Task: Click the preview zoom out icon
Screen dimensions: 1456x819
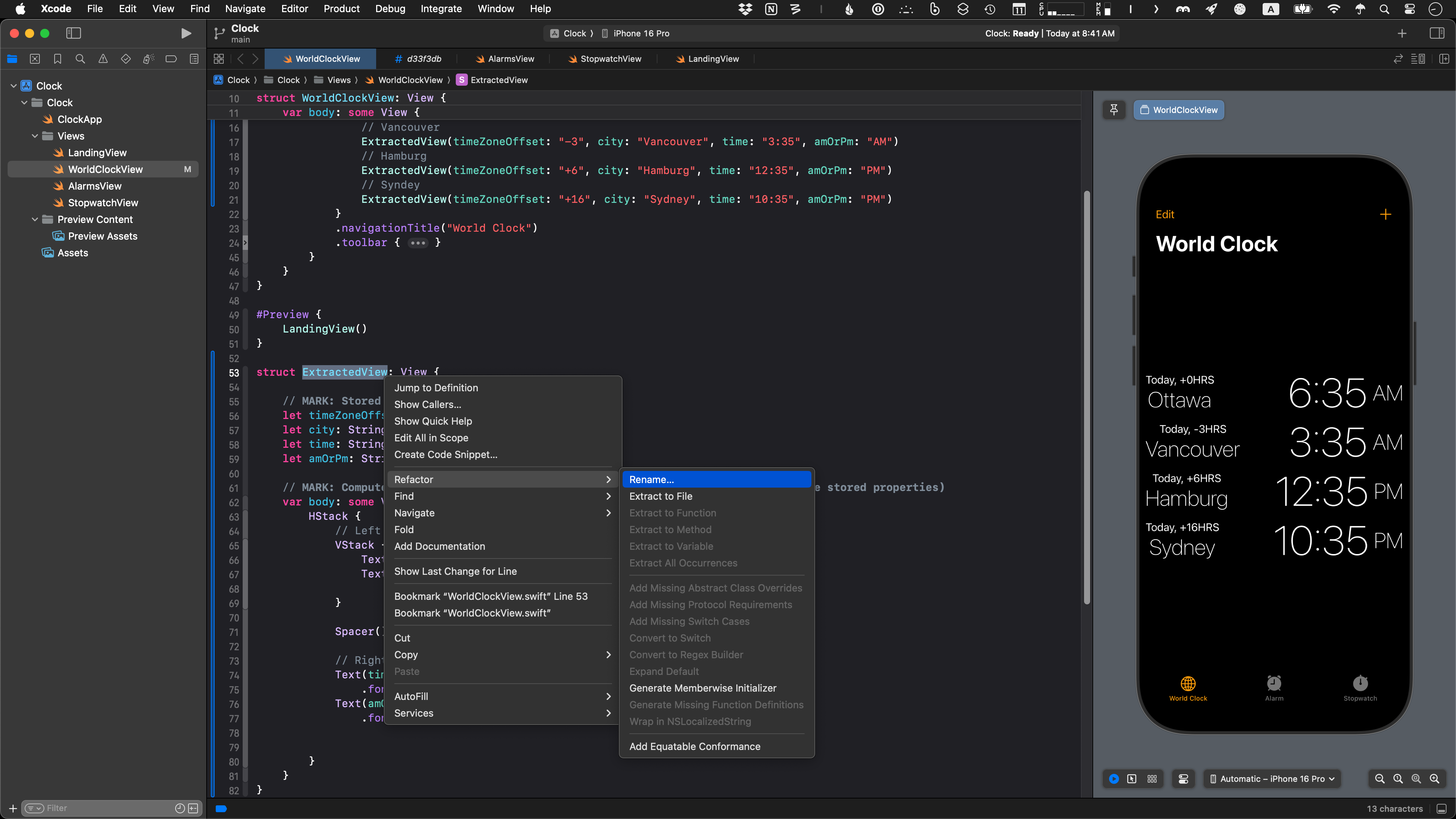Action: click(1379, 779)
